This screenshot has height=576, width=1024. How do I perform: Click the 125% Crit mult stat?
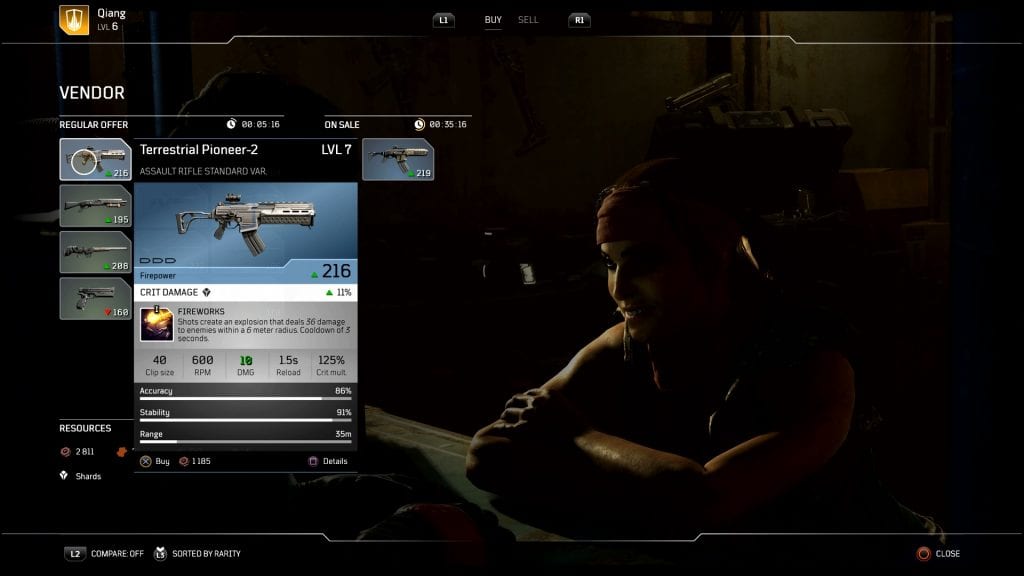[331, 365]
